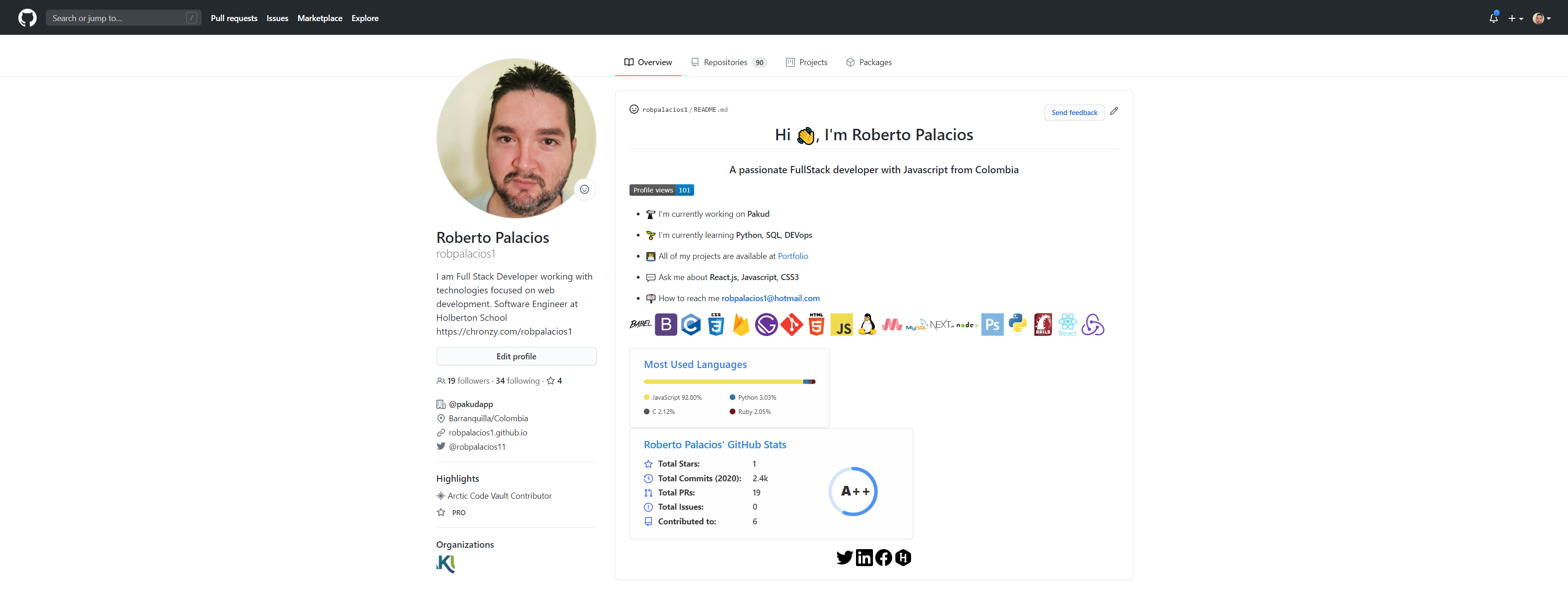Switch to the Repositories tab
Image resolution: width=1568 pixels, height=589 pixels.
(726, 61)
